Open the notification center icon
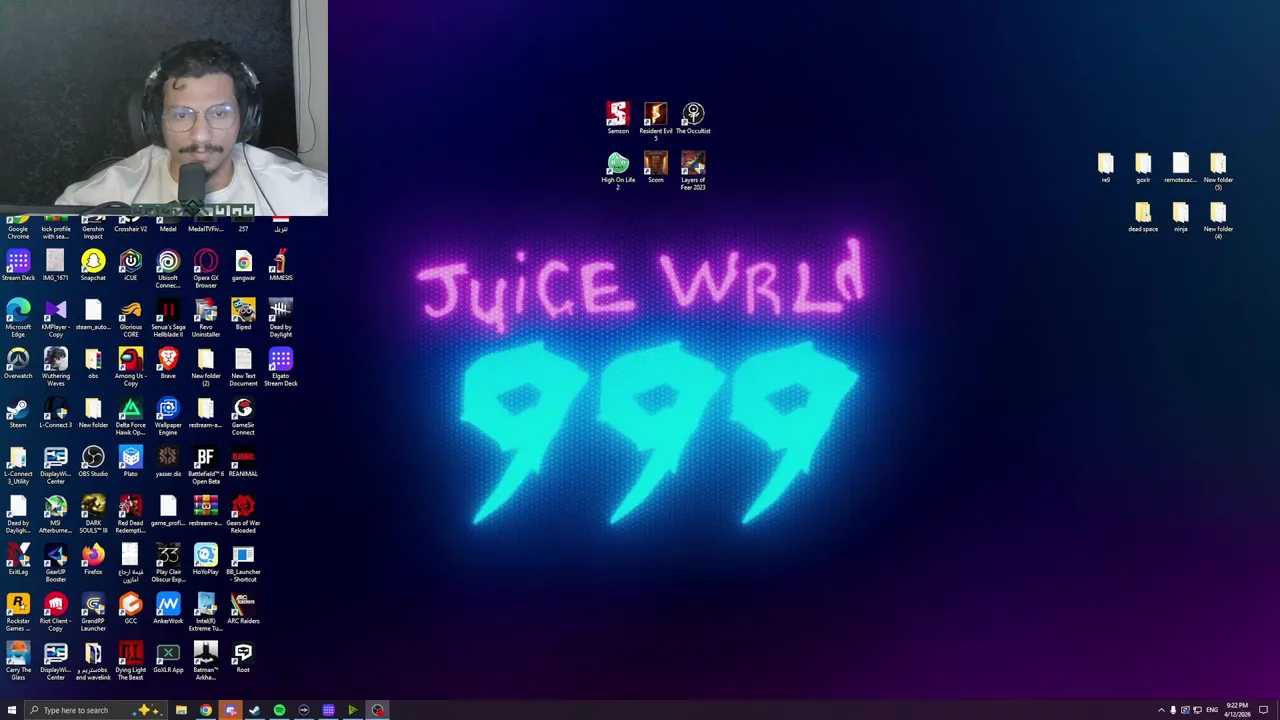Screen dimensions: 1280x720 pyautogui.click(x=1264, y=710)
